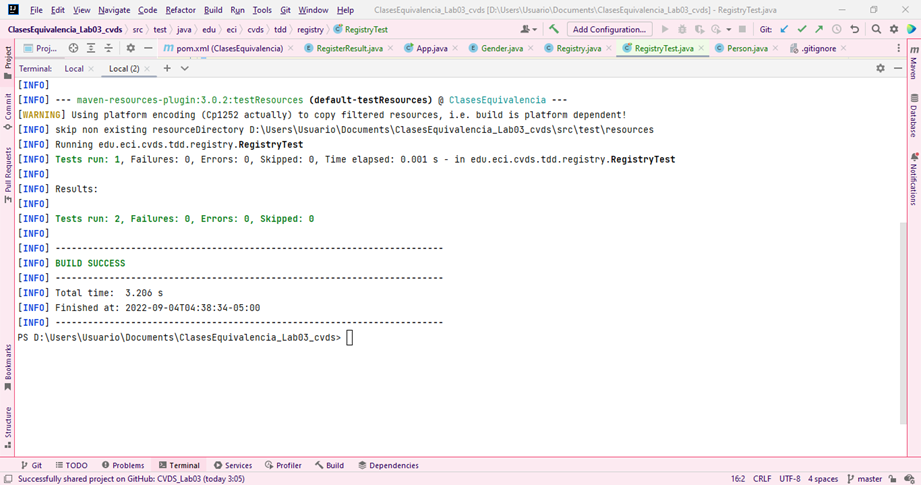921x485 pixels.
Task: Close the Local (2) terminal tab
Action: [x=147, y=69]
